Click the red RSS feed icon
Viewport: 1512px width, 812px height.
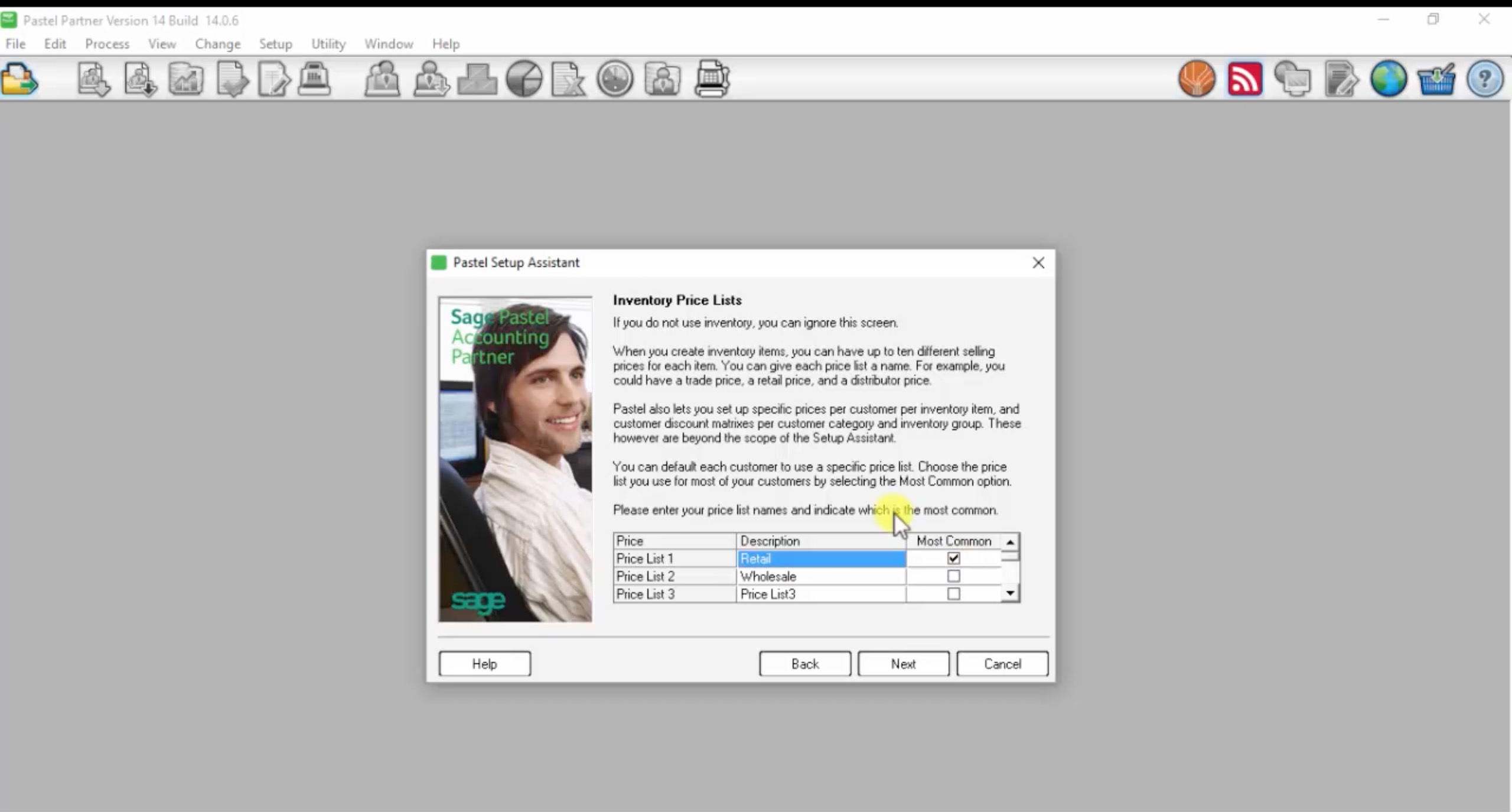(x=1244, y=79)
